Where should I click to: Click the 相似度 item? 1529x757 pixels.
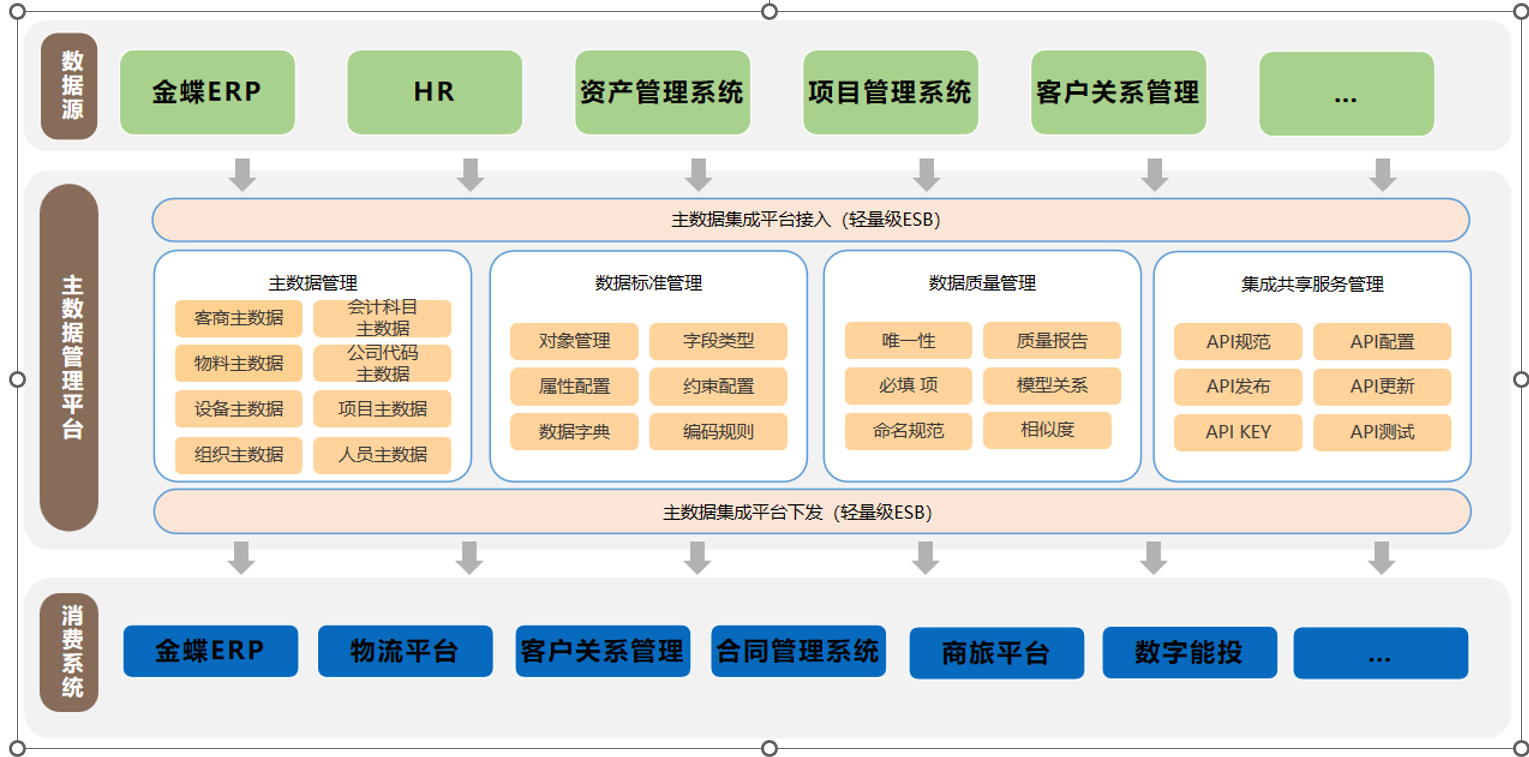click(x=1047, y=430)
